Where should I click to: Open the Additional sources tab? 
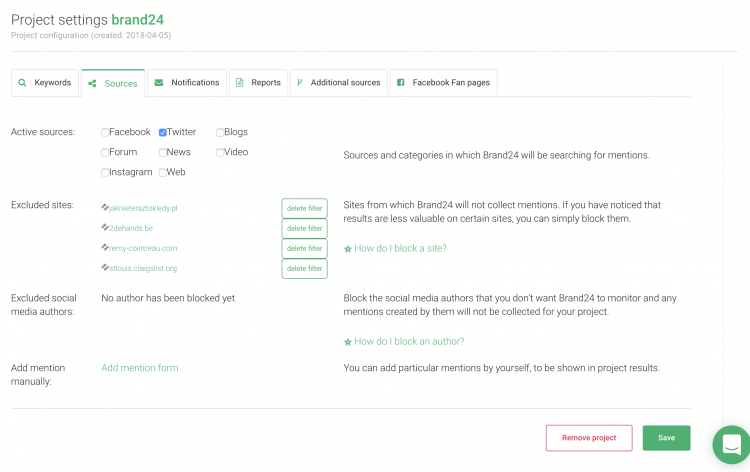[339, 83]
